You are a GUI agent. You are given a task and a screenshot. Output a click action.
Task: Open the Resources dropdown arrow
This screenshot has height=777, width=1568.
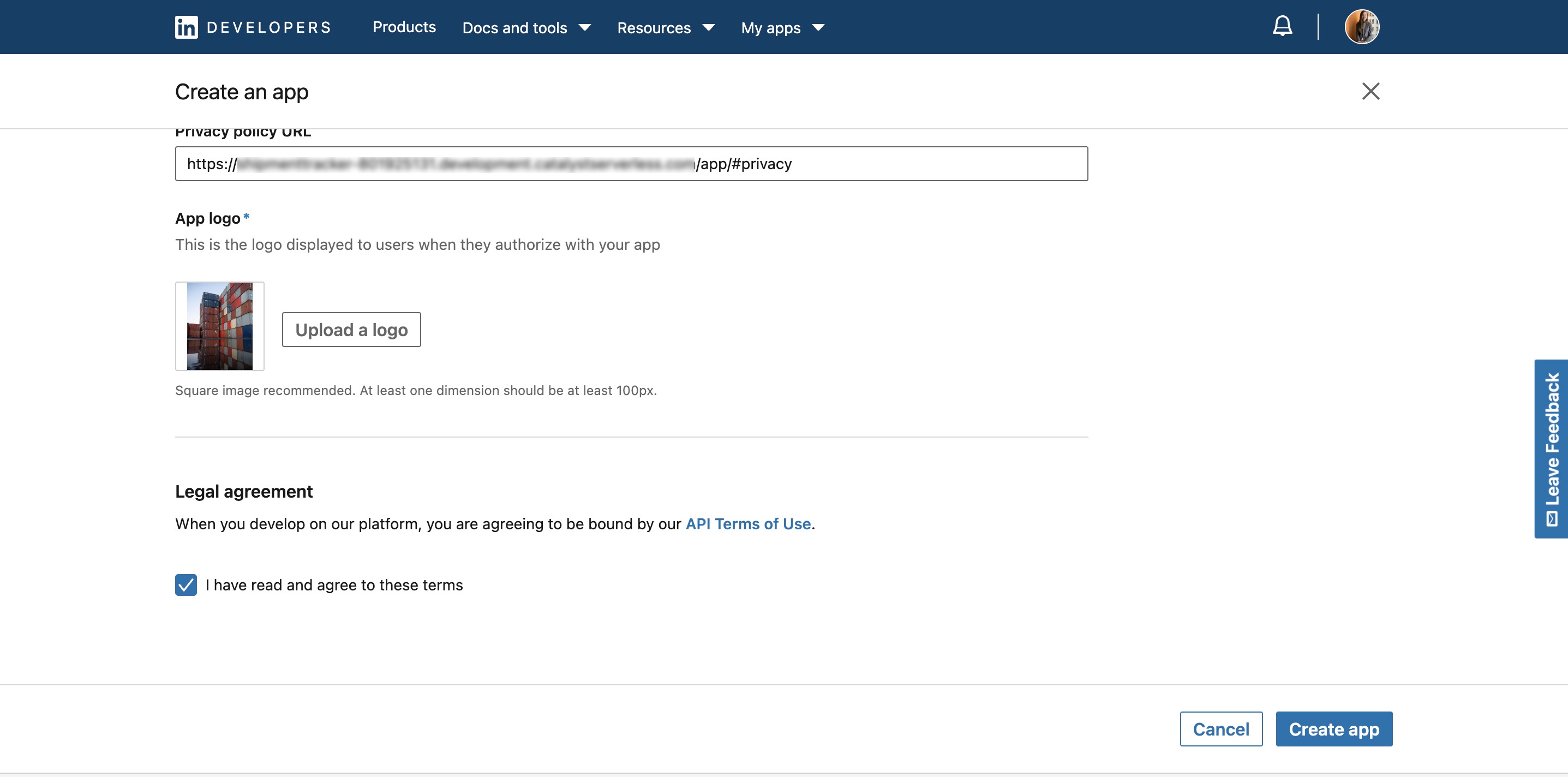(x=709, y=27)
